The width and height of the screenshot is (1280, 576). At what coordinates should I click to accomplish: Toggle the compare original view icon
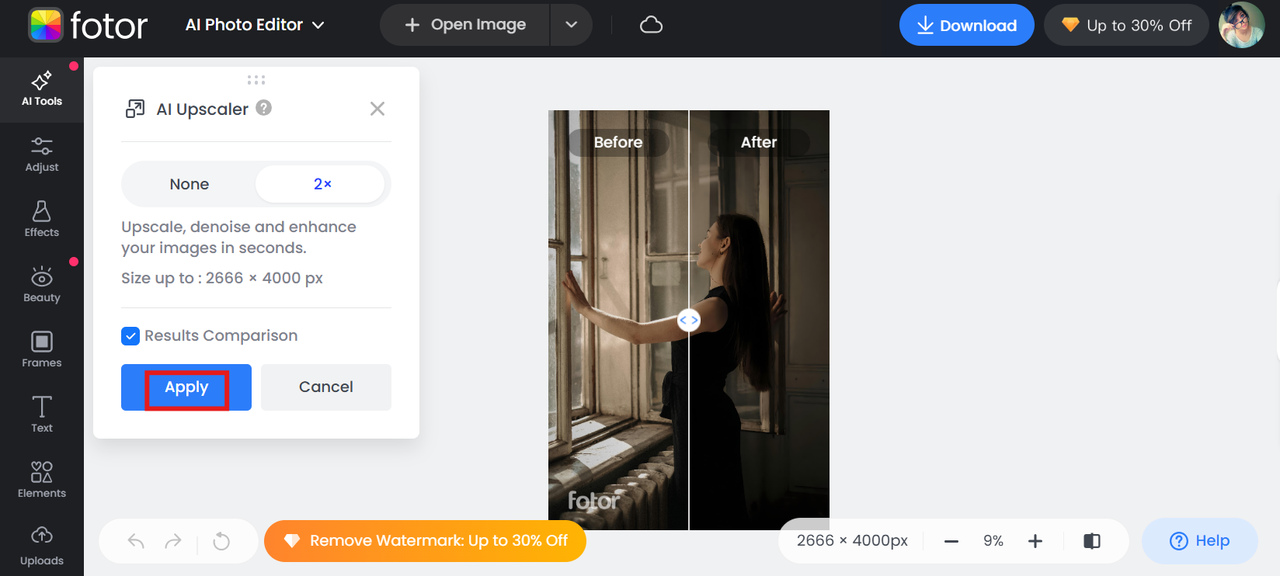pos(1092,541)
